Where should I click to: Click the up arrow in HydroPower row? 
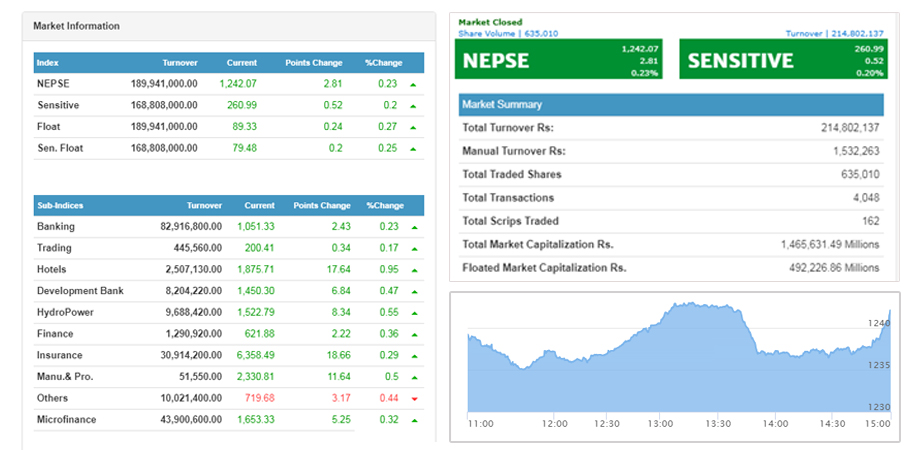(x=415, y=313)
